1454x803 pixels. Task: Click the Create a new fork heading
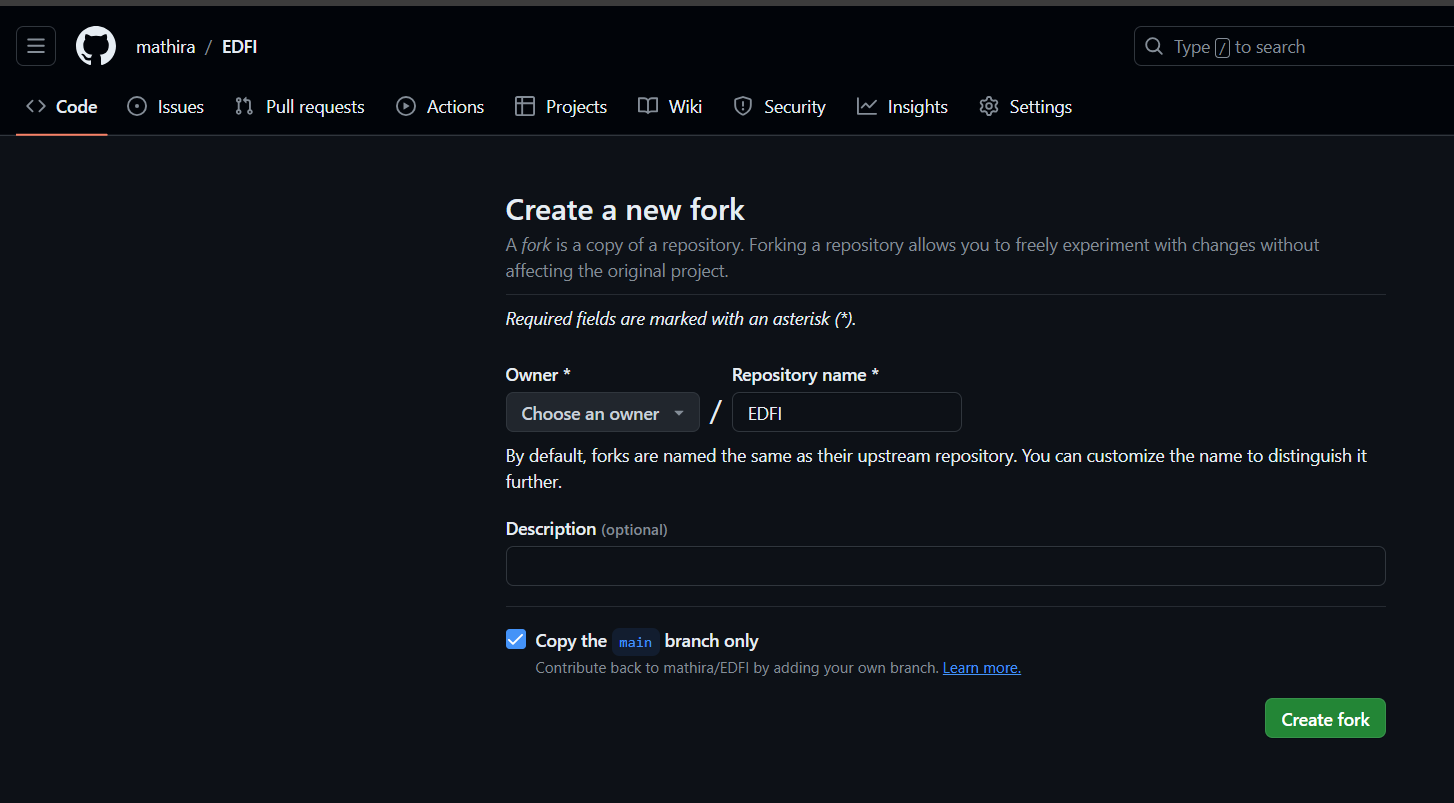tap(625, 210)
